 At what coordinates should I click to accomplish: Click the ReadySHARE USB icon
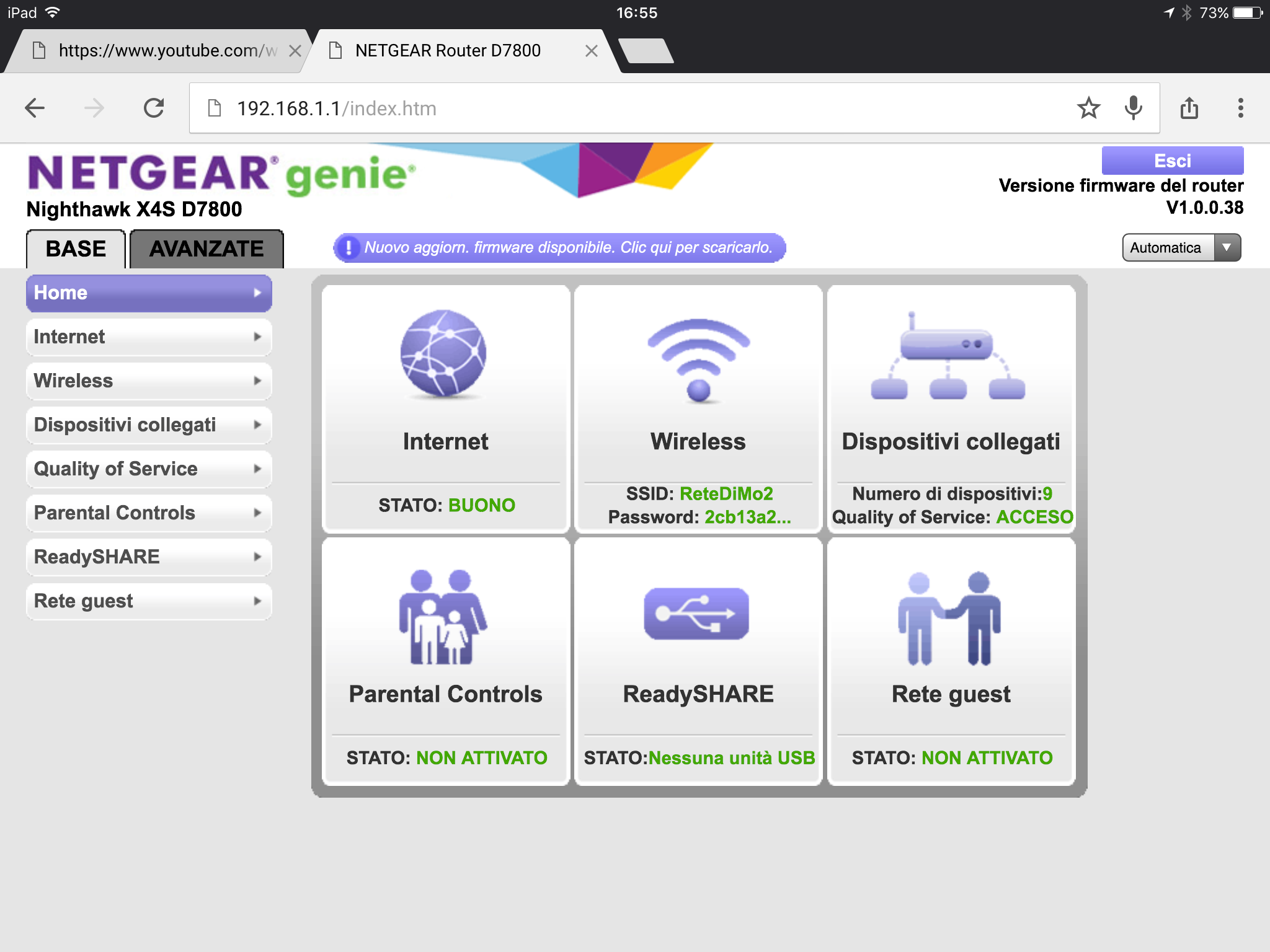(x=696, y=614)
